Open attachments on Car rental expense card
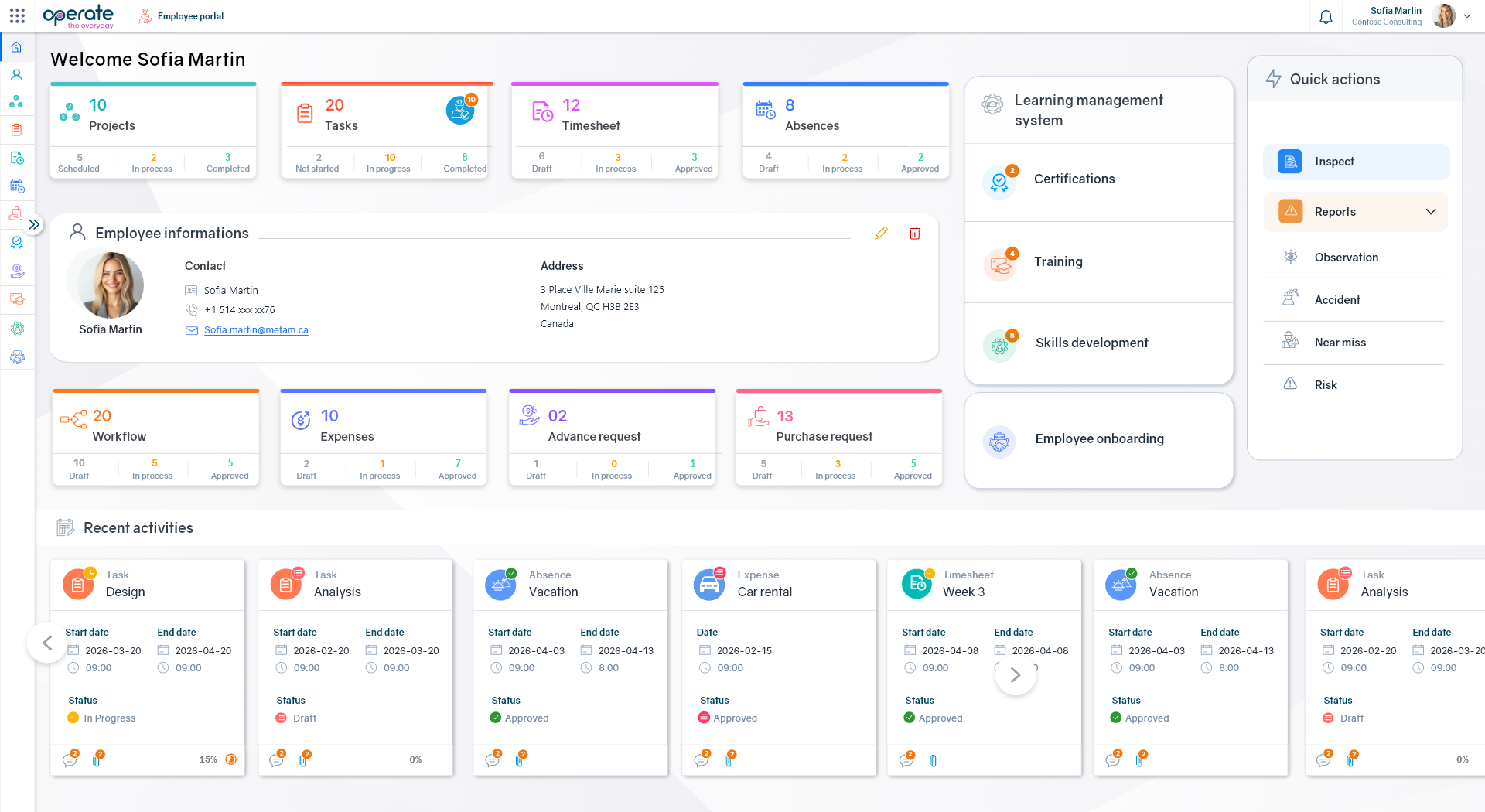The height and width of the screenshot is (812, 1485). [729, 759]
